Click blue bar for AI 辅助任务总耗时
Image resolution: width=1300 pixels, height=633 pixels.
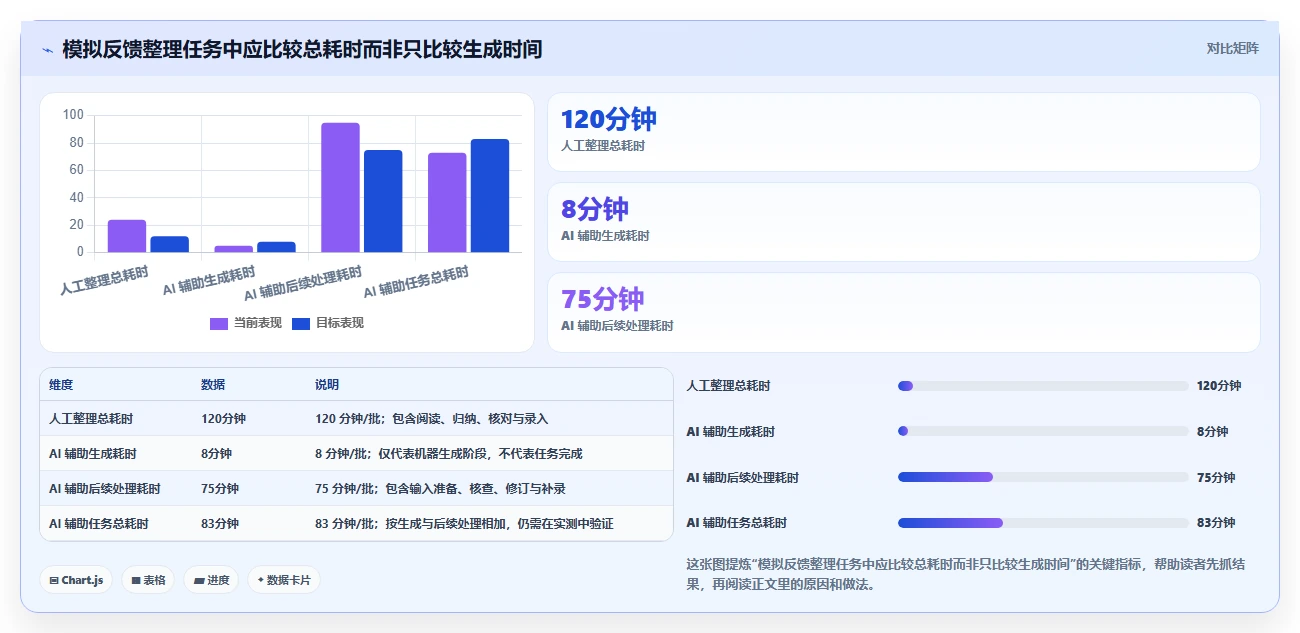pyautogui.click(x=490, y=195)
